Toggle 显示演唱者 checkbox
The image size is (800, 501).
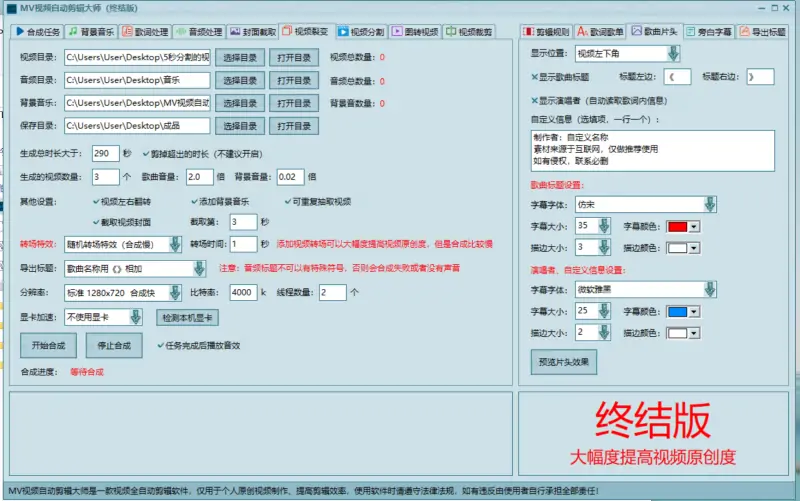click(534, 101)
